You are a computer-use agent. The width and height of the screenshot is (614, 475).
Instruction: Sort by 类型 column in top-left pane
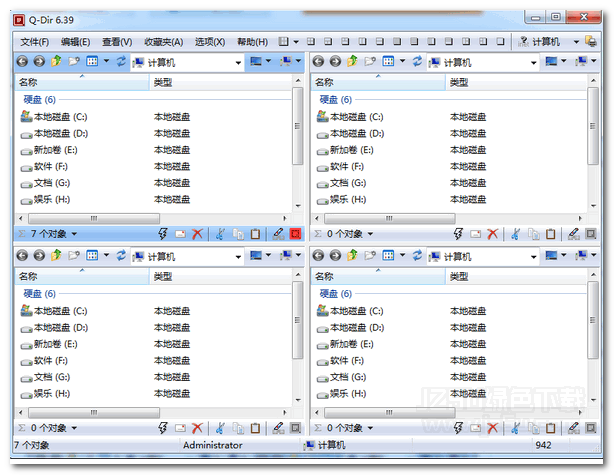(x=220, y=82)
